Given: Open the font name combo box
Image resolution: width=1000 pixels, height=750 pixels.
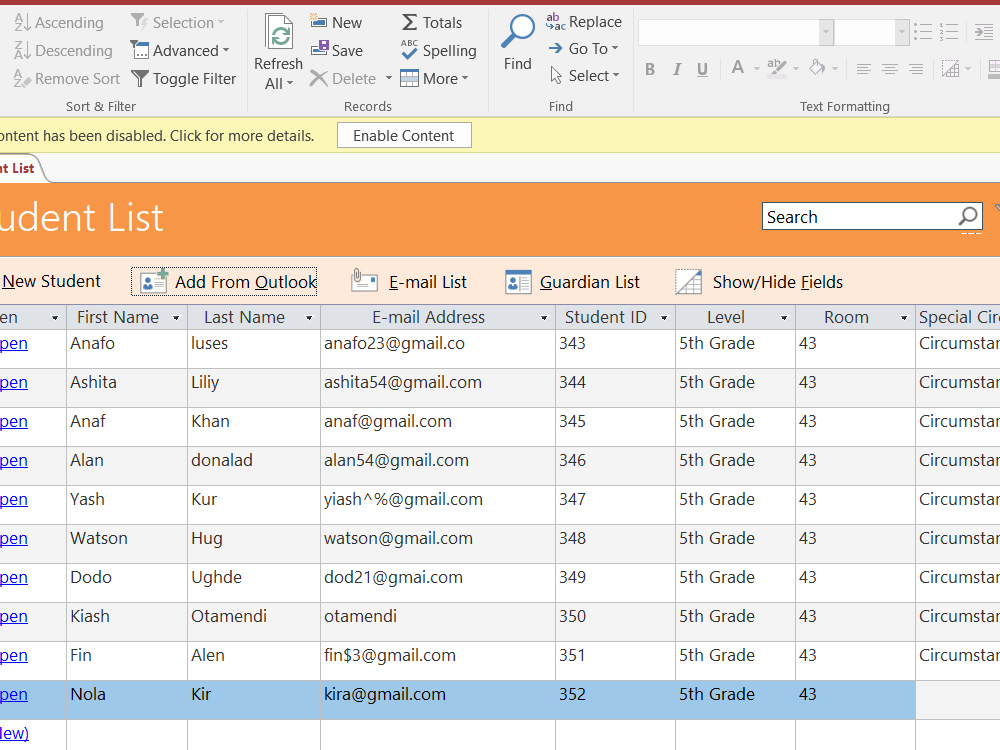Looking at the screenshot, I should pos(736,32).
